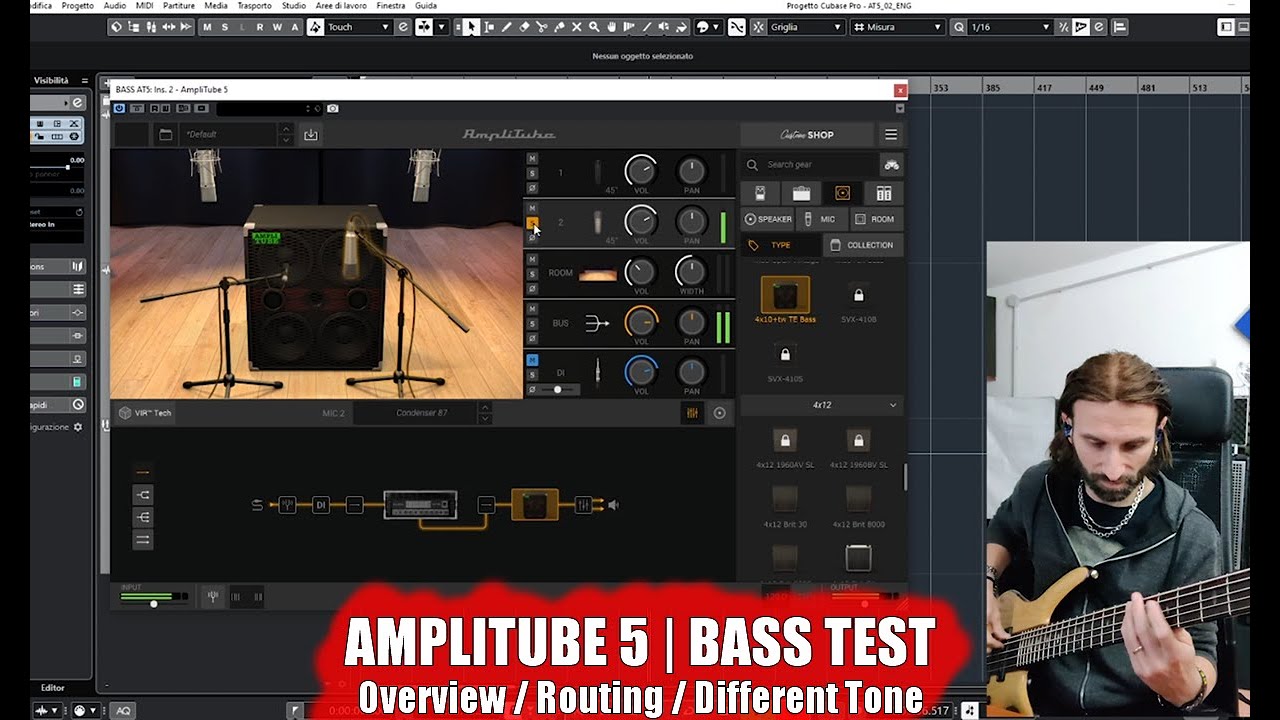Viewport: 1280px width, 720px height.
Task: Click the camera snapshot icon in plugin header
Action: 332,108
